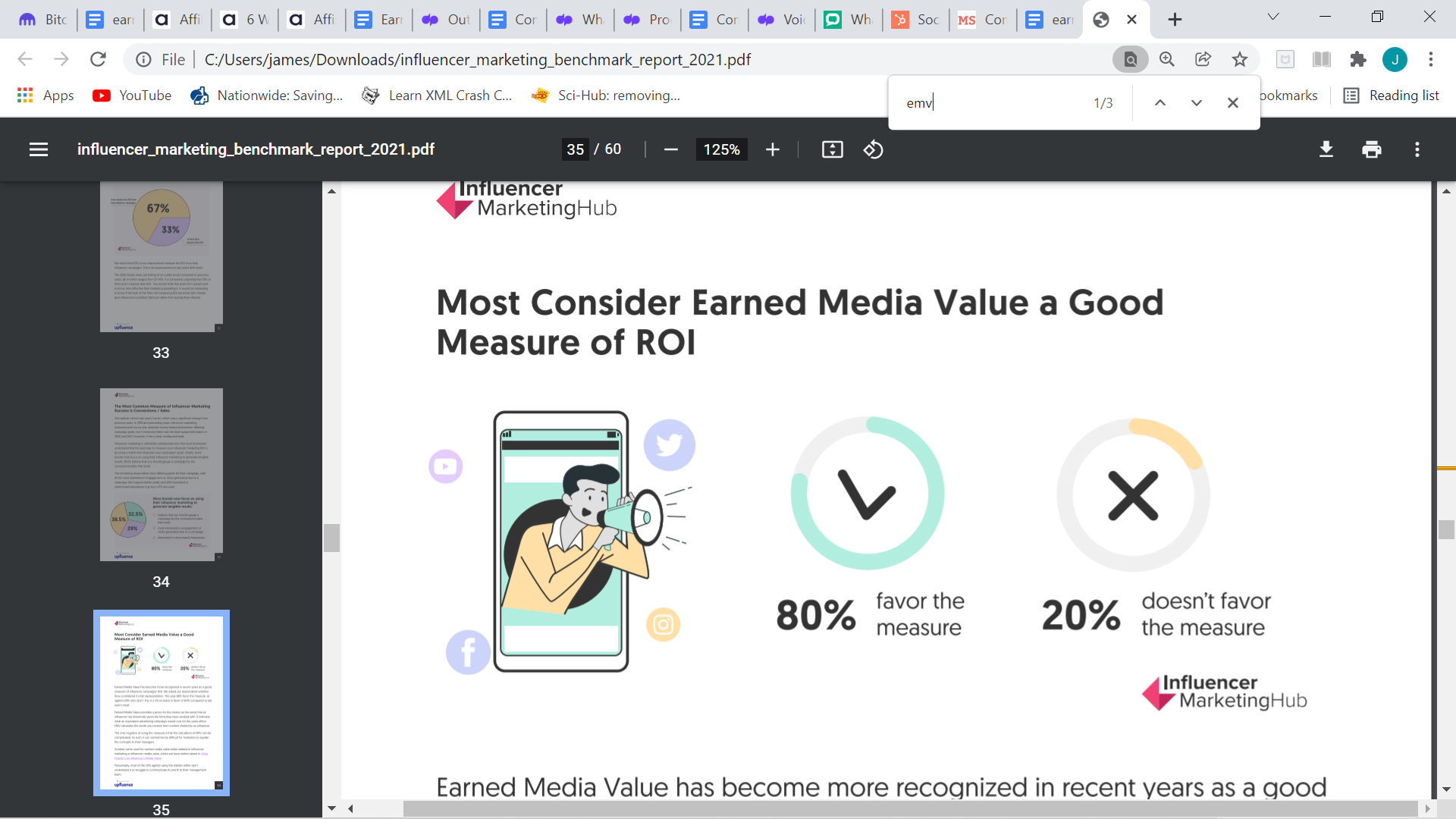
Task: Click fit to page icon
Action: (x=832, y=149)
